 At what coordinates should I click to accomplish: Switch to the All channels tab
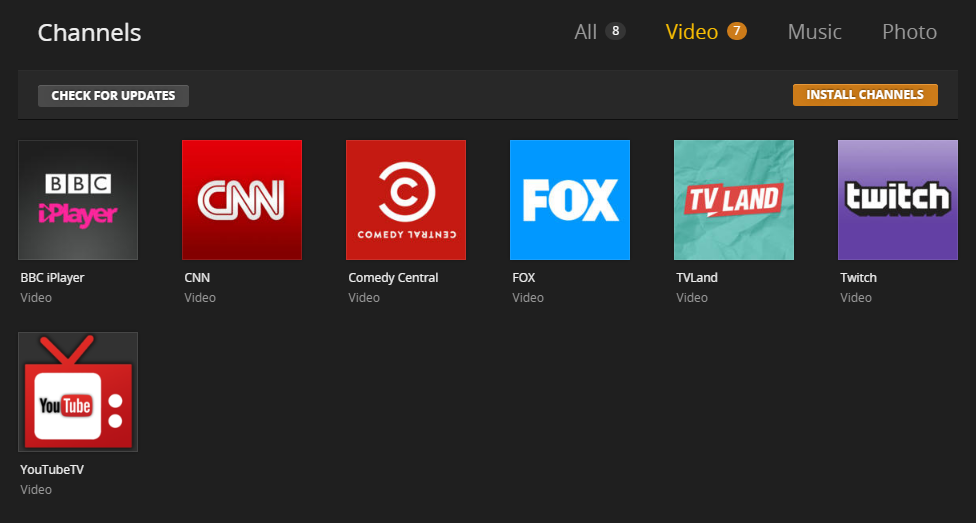[599, 32]
